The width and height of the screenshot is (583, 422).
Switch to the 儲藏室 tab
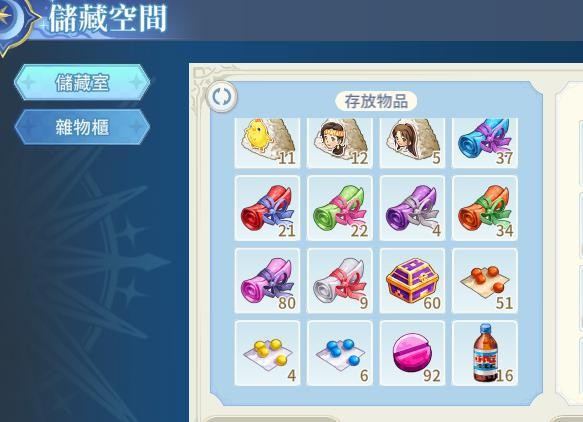point(82,82)
